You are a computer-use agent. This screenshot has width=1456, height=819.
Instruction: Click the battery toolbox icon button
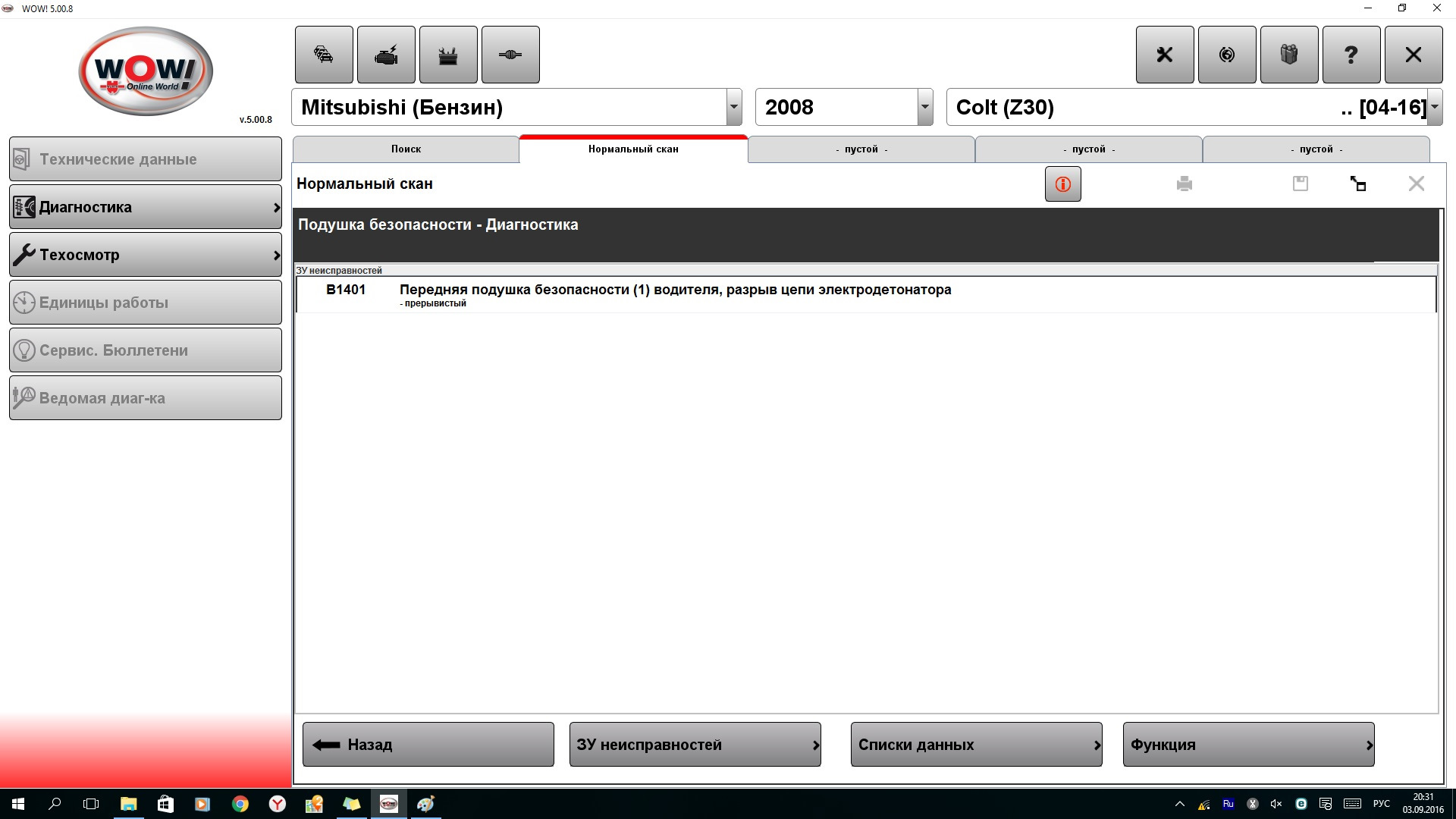coord(448,55)
